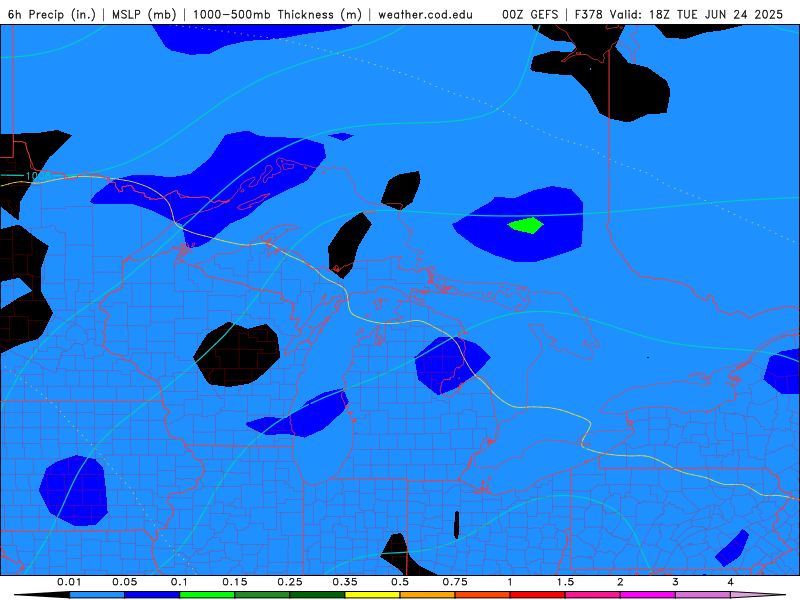Click the "4" legend label

point(731,582)
